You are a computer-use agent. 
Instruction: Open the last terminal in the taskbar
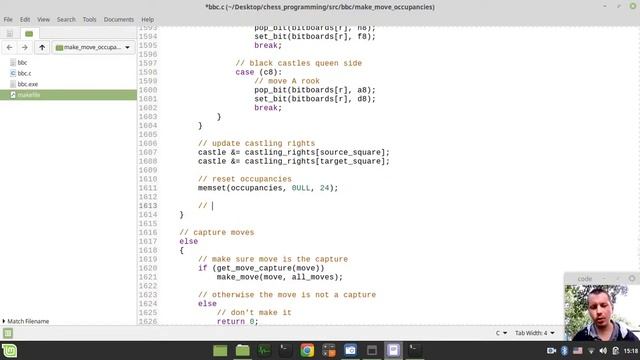(415, 351)
